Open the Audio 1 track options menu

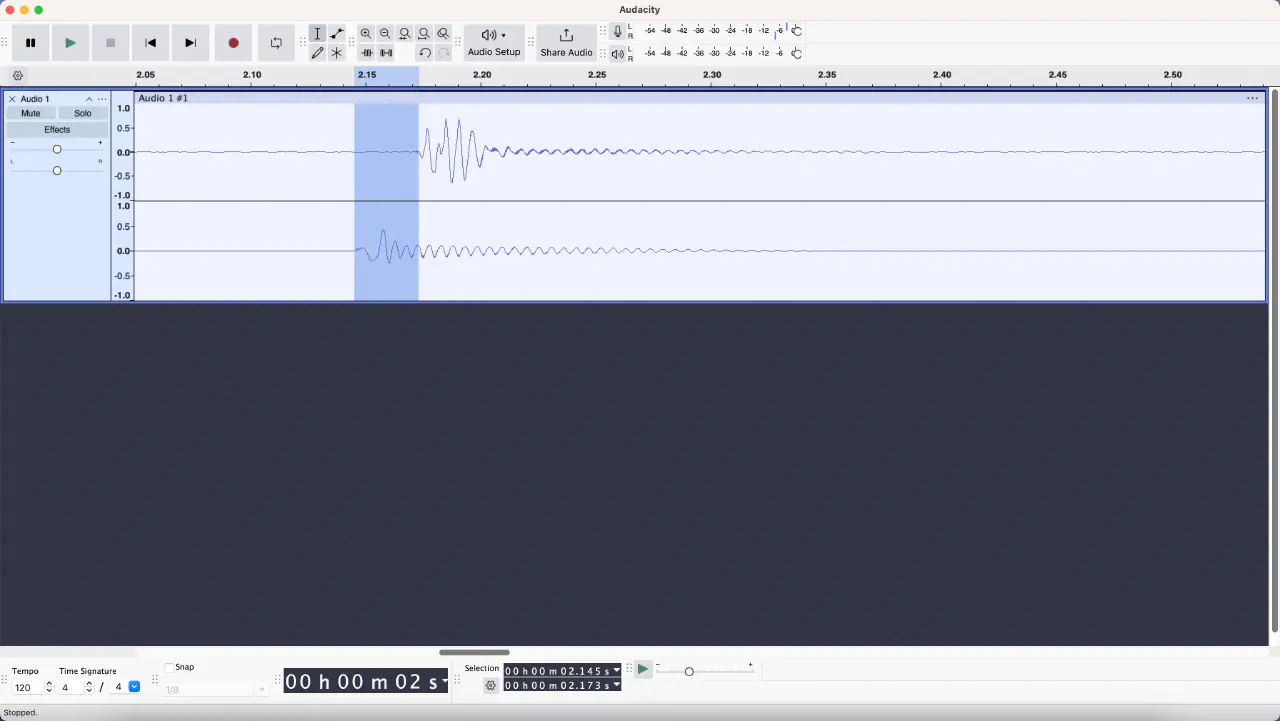point(102,99)
